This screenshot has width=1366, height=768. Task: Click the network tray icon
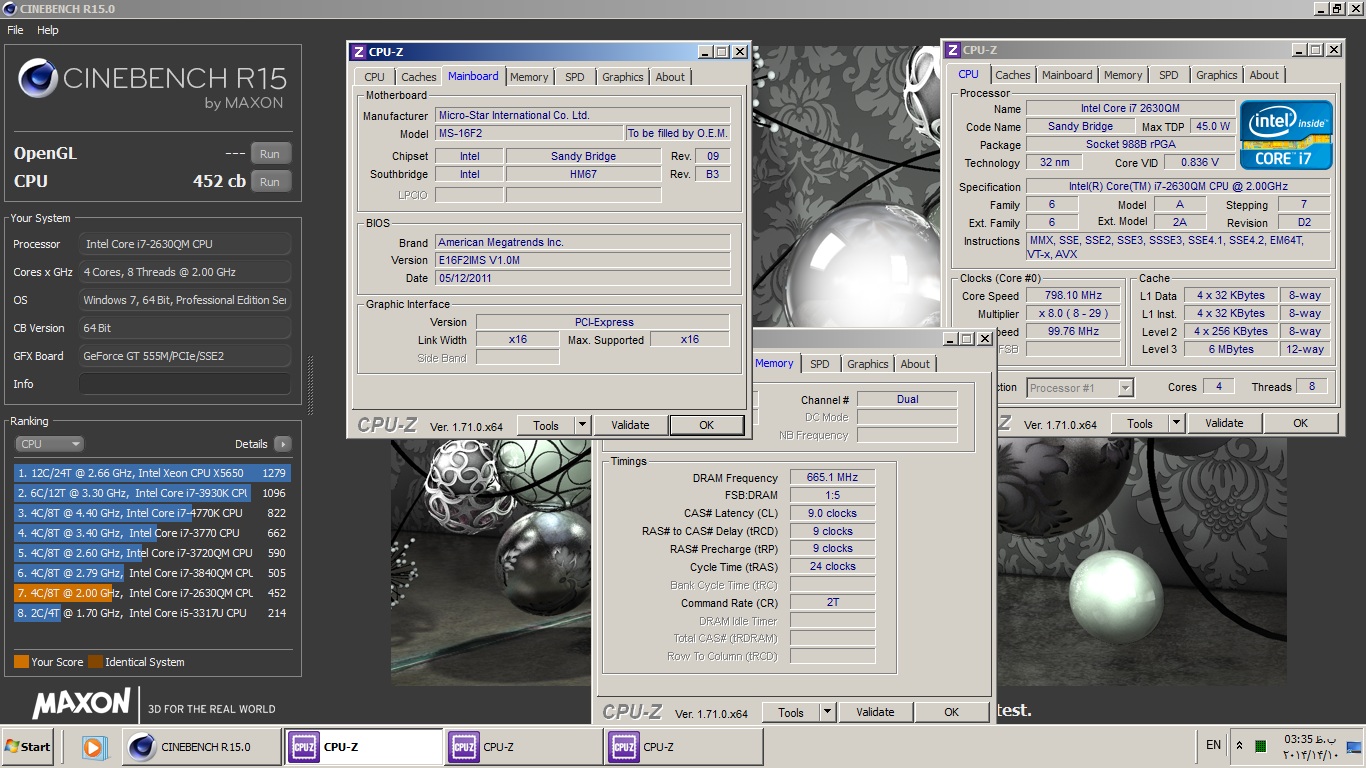point(1354,746)
